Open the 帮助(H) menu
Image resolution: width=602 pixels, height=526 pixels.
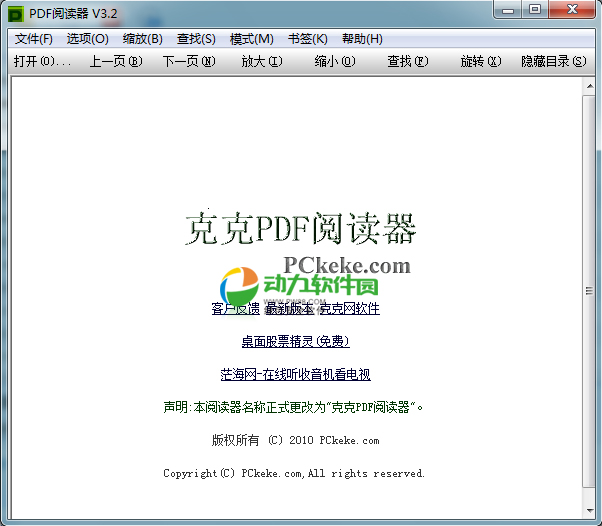[362, 39]
